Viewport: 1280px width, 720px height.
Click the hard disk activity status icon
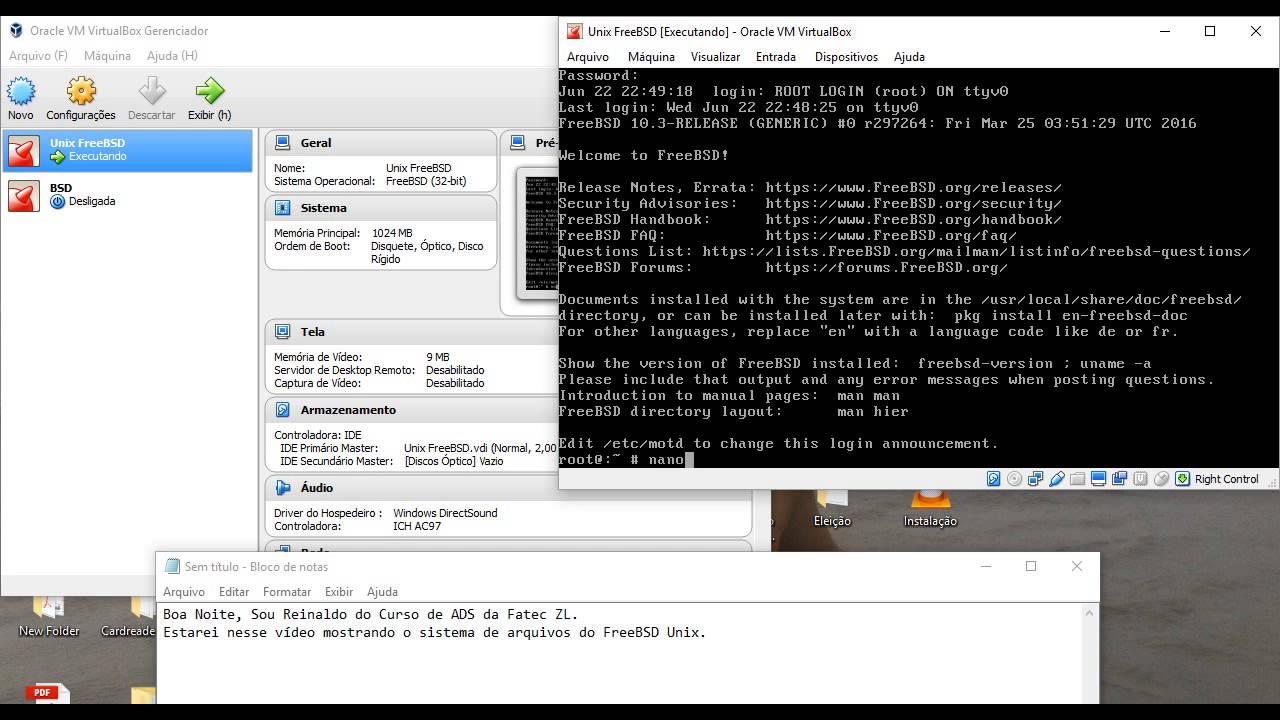click(993, 479)
